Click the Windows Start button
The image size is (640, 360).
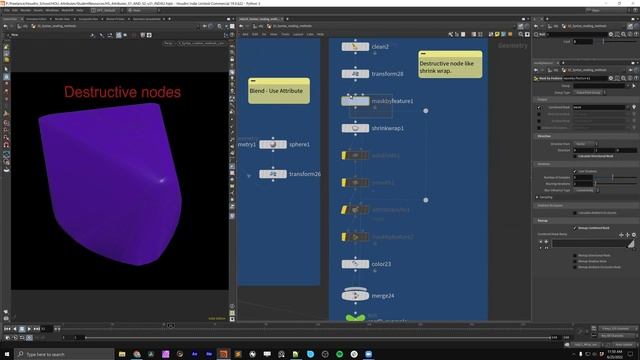7,354
